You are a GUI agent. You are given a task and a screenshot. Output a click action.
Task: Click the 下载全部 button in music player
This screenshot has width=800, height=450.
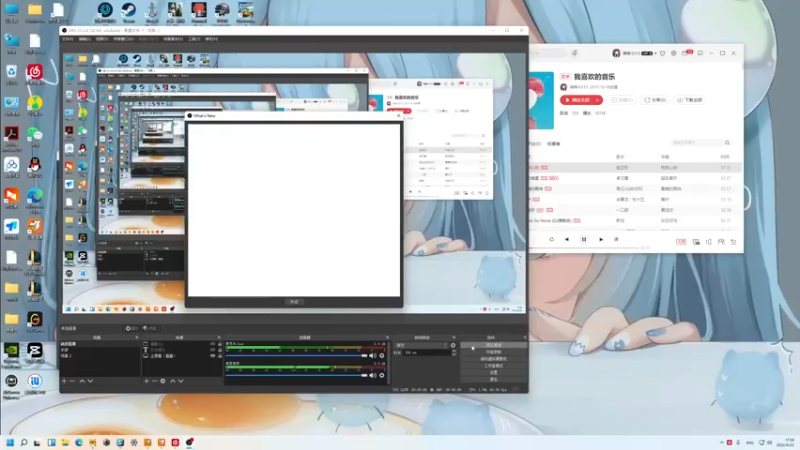click(x=689, y=100)
